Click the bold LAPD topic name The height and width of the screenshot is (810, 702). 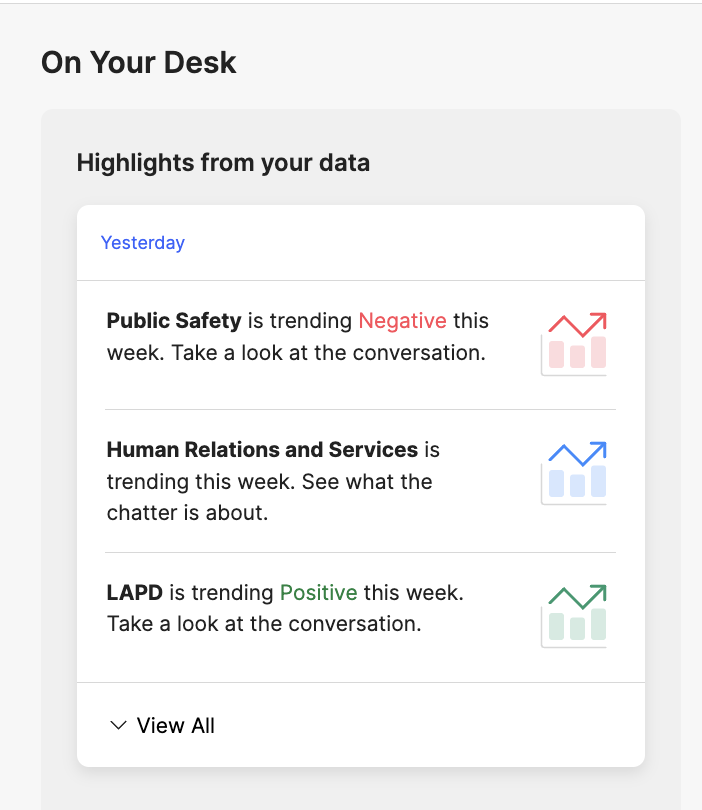[134, 593]
